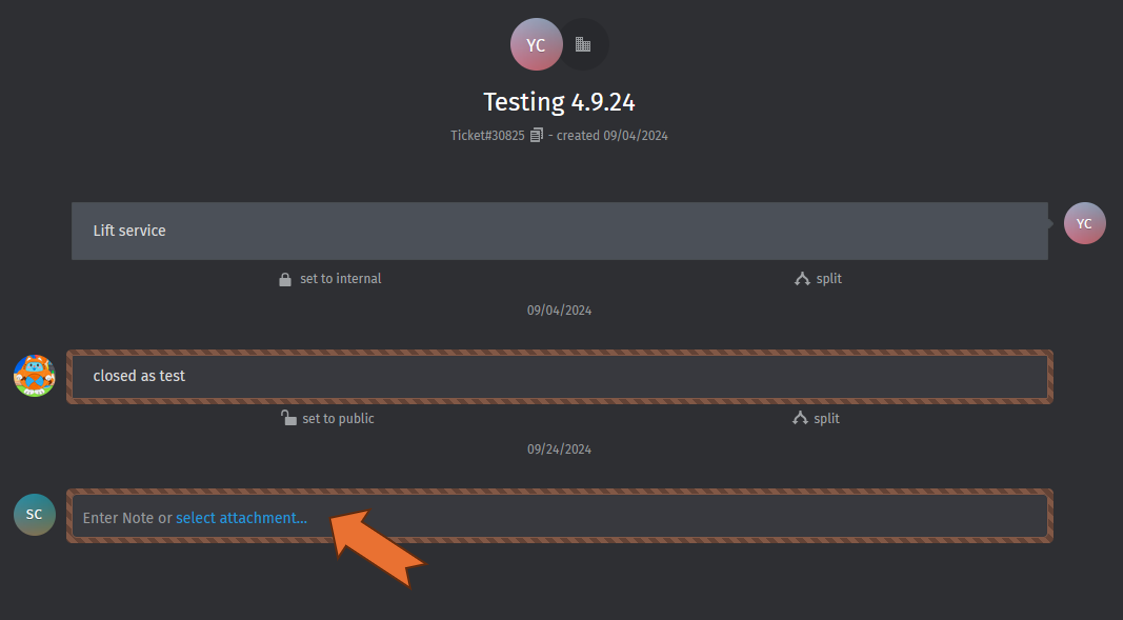Toggle 'set to internal' on Lift service article

click(x=340, y=279)
